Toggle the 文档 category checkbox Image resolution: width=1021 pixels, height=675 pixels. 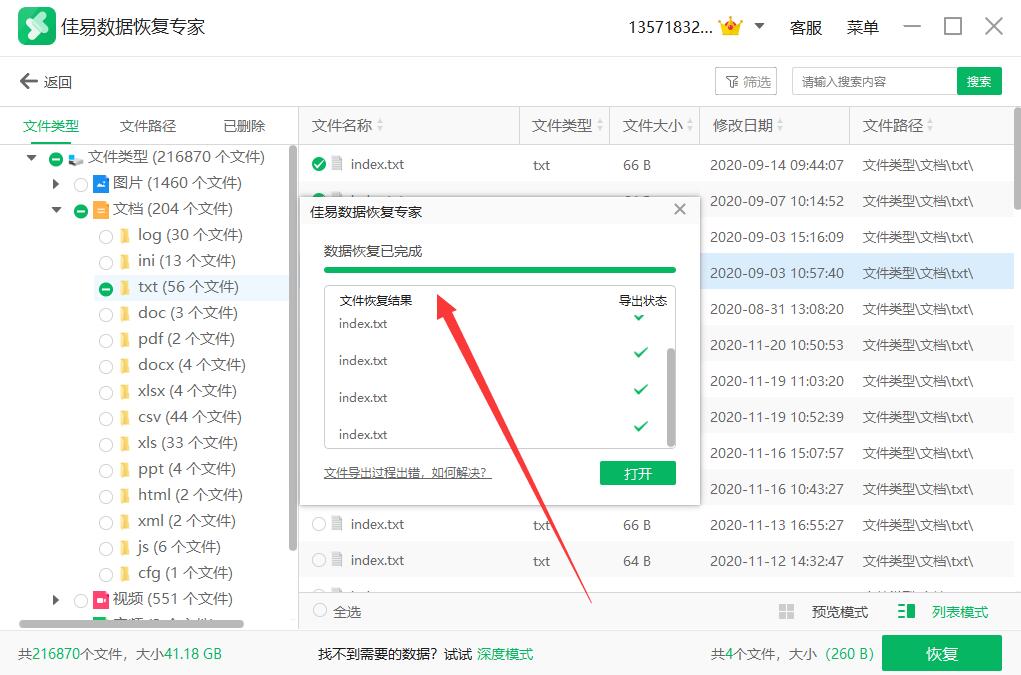coord(81,211)
